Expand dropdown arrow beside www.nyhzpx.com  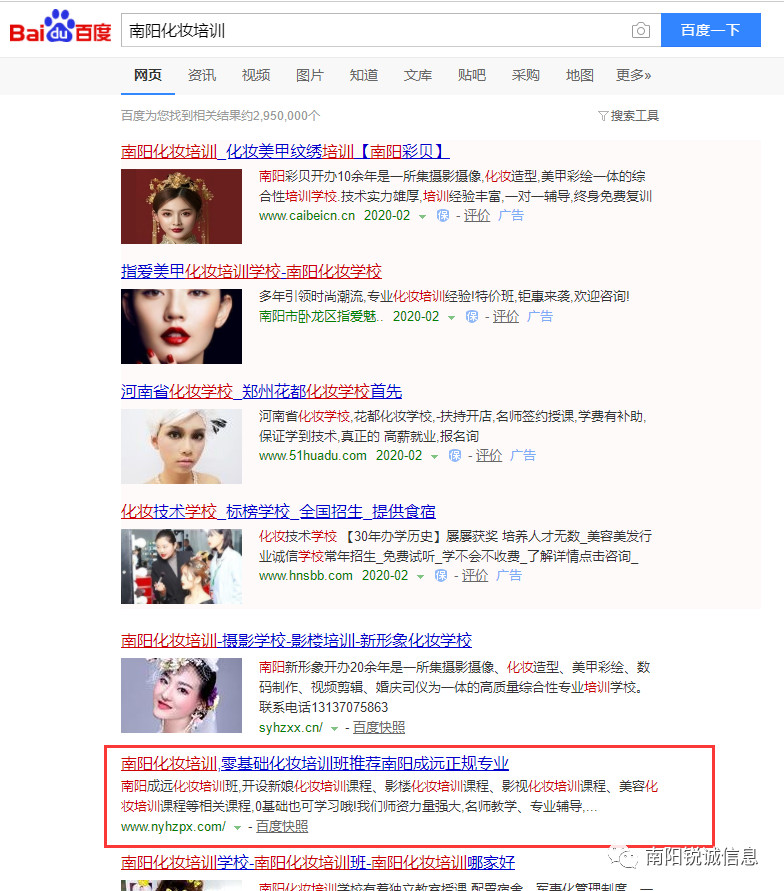pyautogui.click(x=237, y=827)
